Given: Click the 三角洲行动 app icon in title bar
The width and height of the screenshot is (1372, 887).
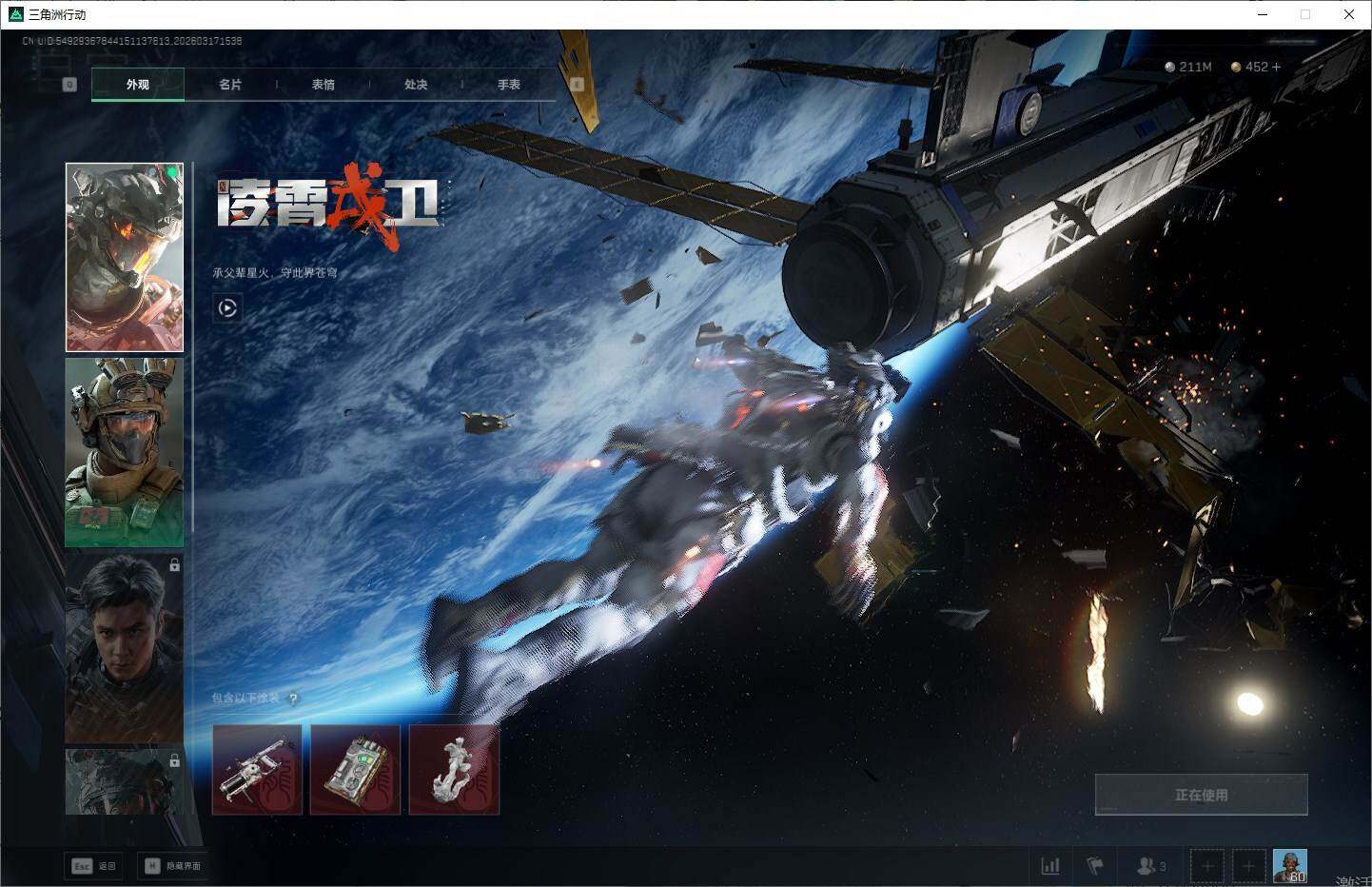Looking at the screenshot, I should pyautogui.click(x=15, y=14).
